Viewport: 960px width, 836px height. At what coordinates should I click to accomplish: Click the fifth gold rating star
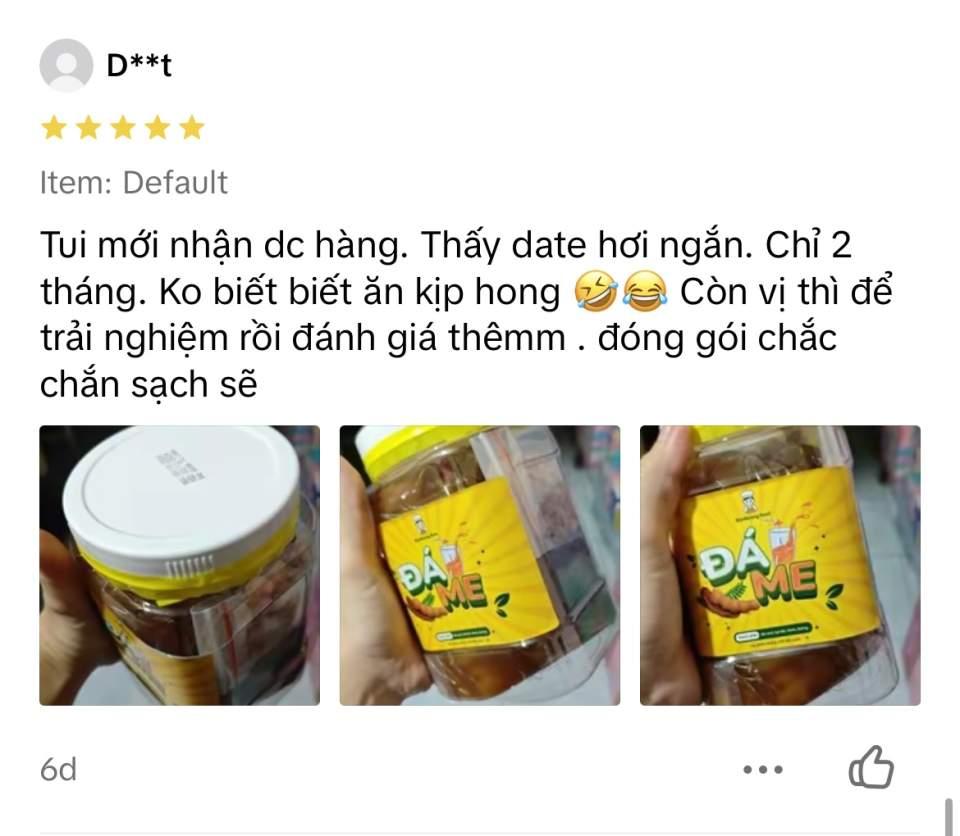[x=192, y=127]
